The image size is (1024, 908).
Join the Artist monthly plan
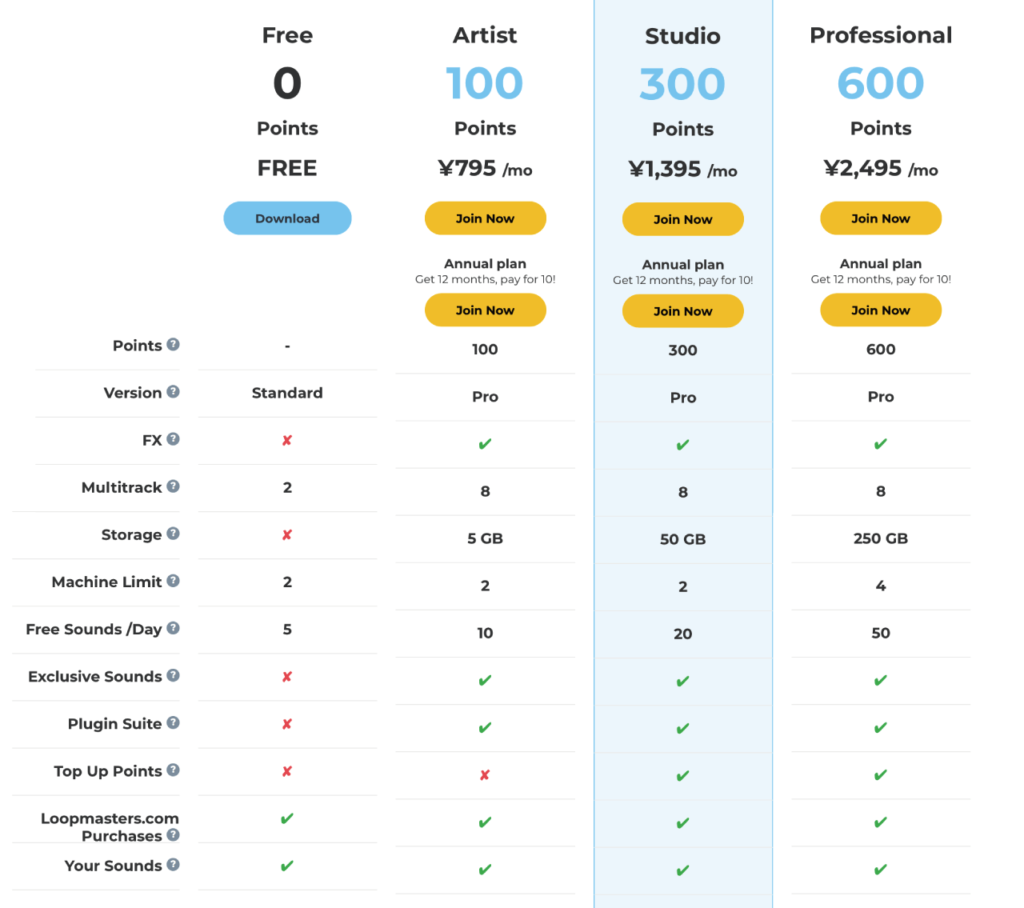tap(485, 218)
